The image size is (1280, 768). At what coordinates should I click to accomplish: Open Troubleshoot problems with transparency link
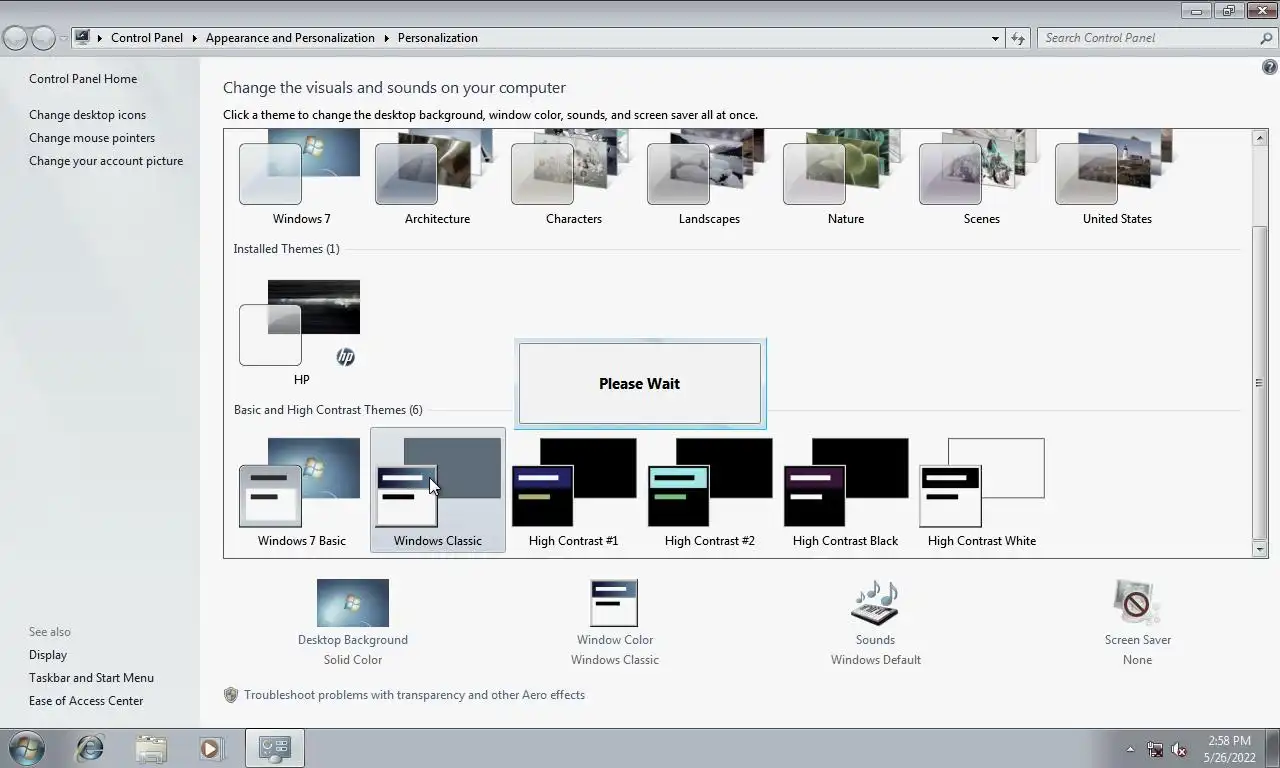click(x=414, y=695)
